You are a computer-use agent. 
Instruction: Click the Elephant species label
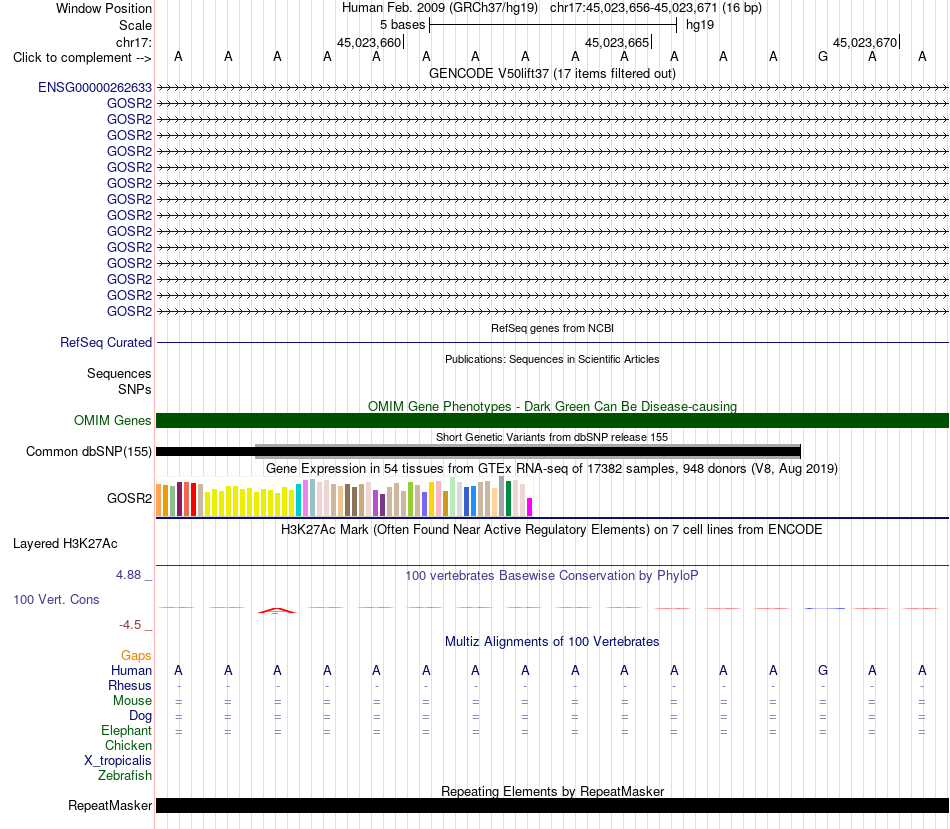(x=126, y=730)
